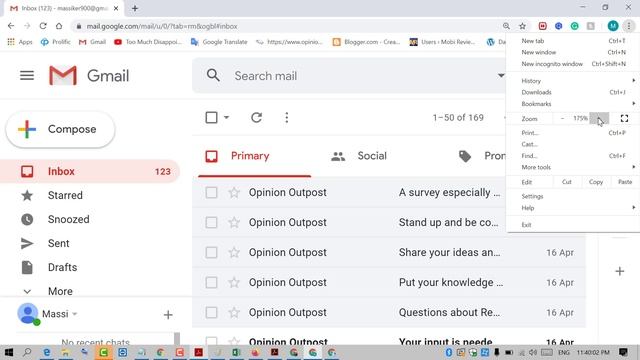The width and height of the screenshot is (640, 360).
Task: Increase zoom with the plus button
Action: click(x=599, y=118)
